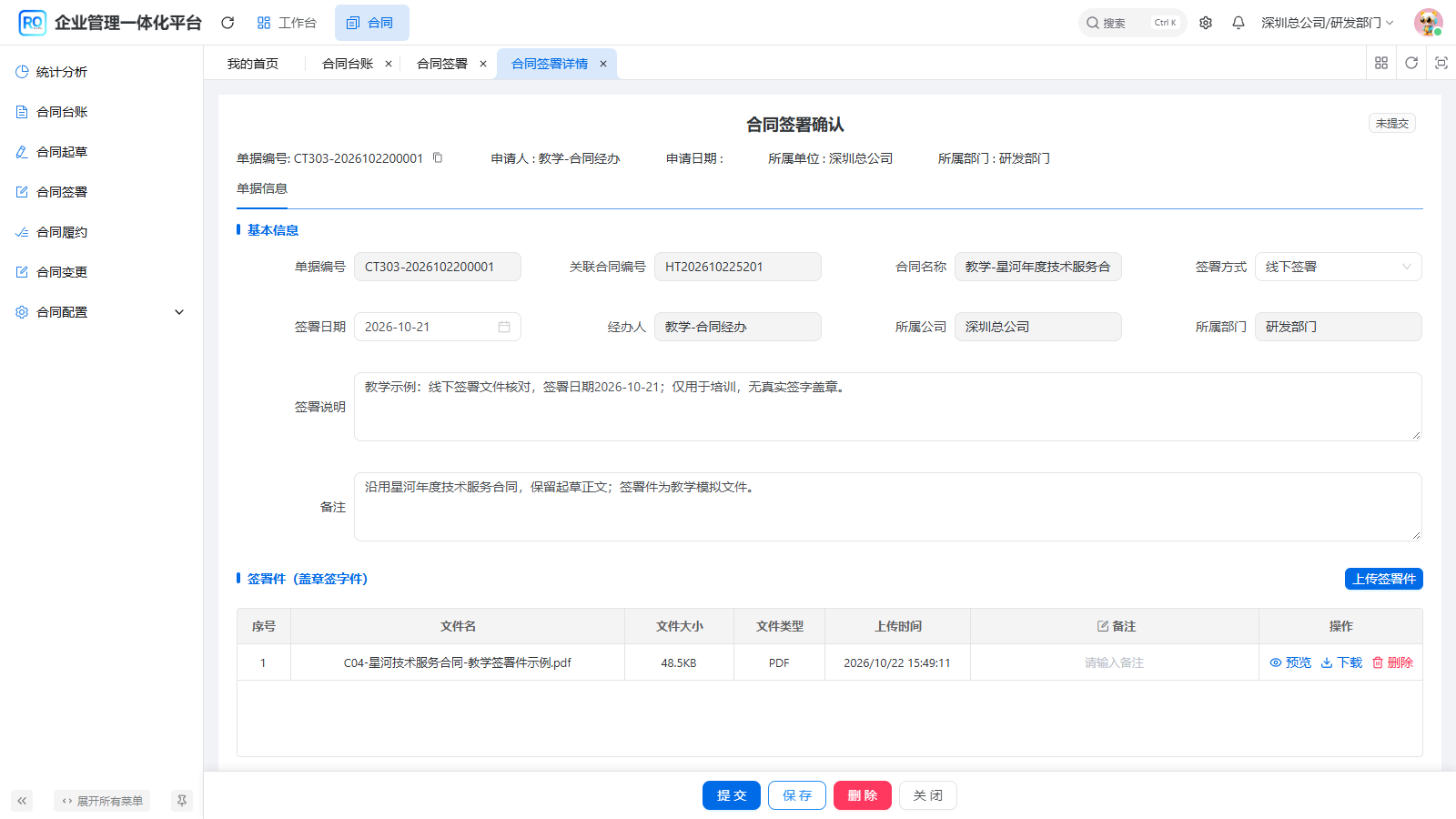This screenshot has height=819, width=1456.
Task: Collapse the sidebar with double-arrow icon
Action: click(22, 801)
